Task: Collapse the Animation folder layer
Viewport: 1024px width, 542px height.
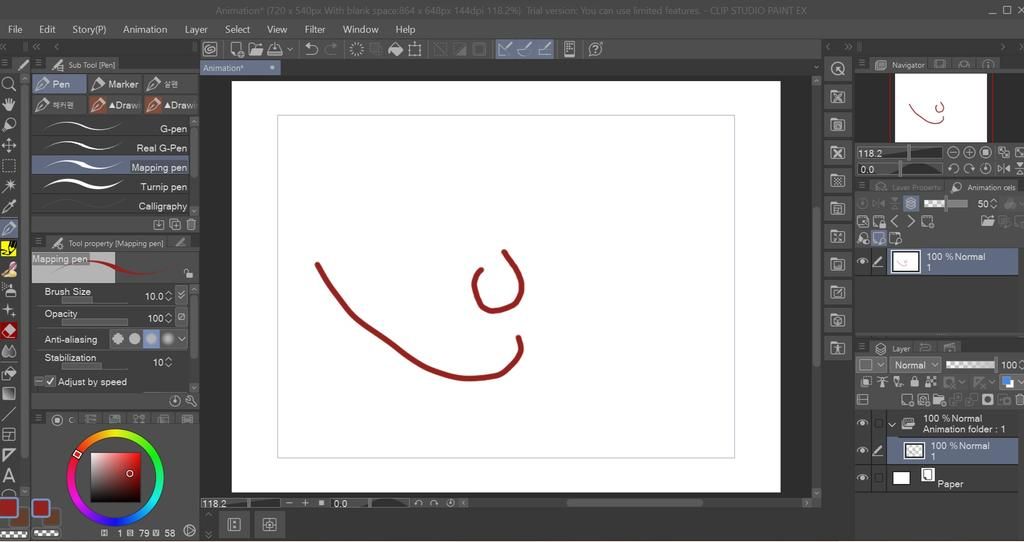Action: 892,424
